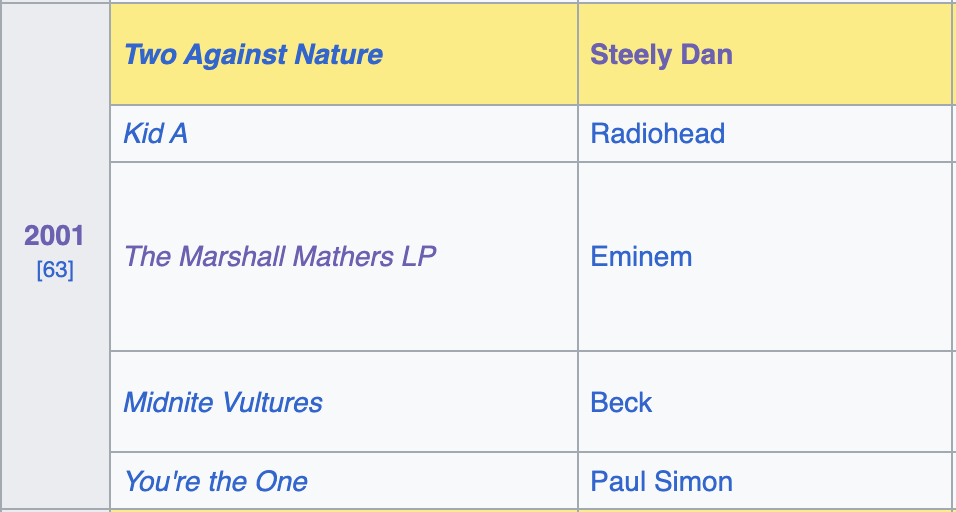Follow the Kid A album link
Image resolution: width=956 pixels, height=512 pixels.
[x=155, y=133]
